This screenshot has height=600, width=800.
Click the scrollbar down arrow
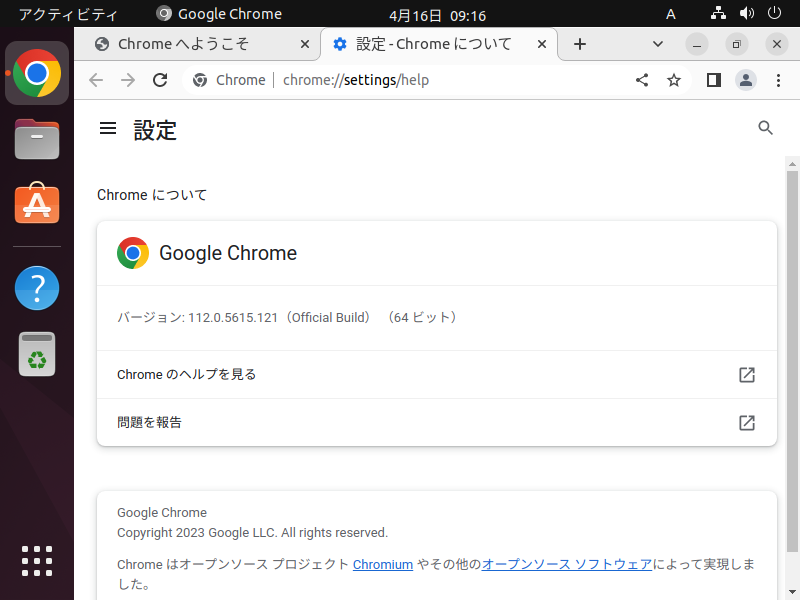(792, 592)
